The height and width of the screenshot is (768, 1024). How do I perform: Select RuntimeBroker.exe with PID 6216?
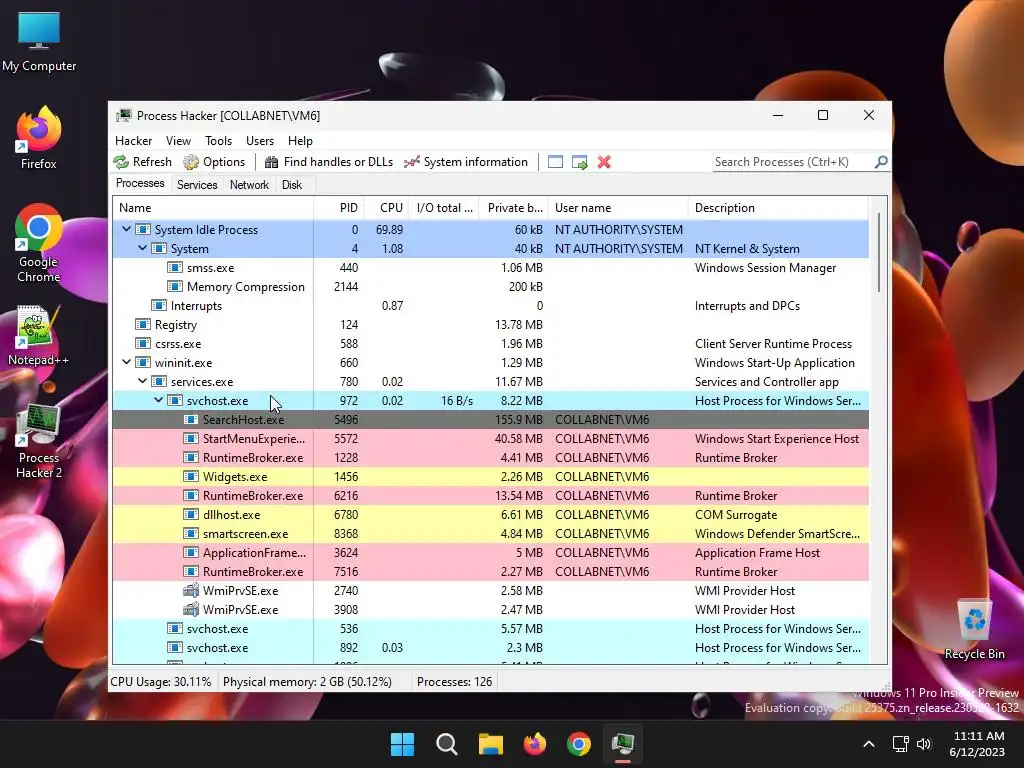click(490, 496)
